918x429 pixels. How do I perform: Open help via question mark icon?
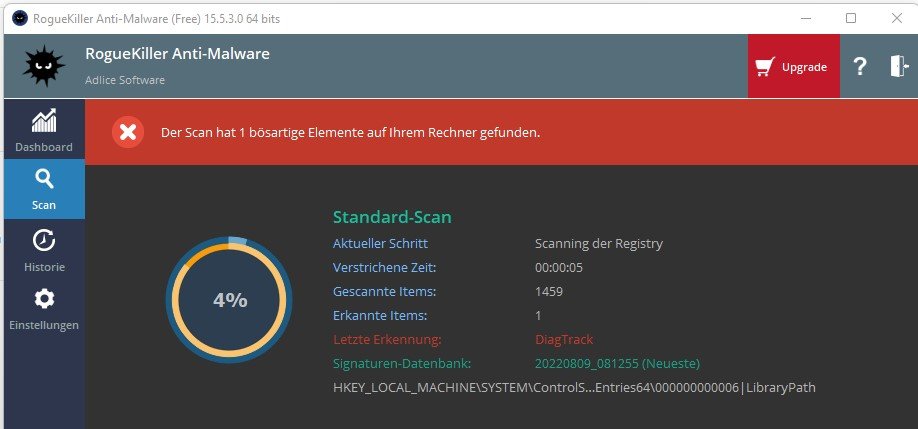click(x=859, y=66)
